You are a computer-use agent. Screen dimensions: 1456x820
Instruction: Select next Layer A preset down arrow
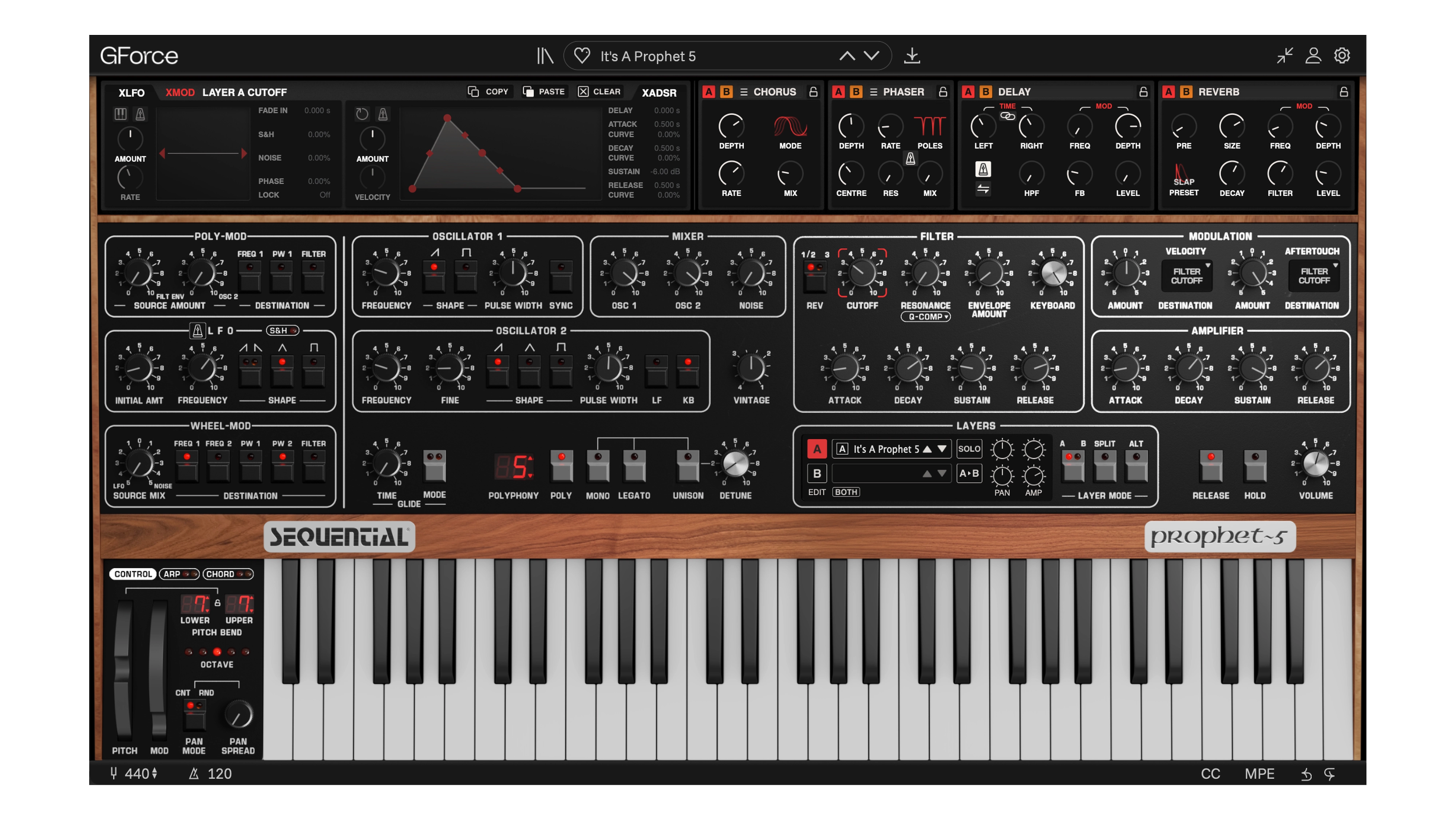pyautogui.click(x=942, y=449)
